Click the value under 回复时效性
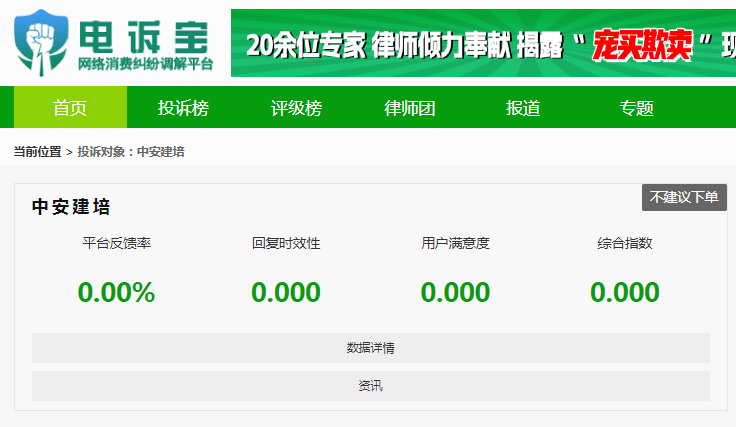This screenshot has width=736, height=427. [x=286, y=292]
